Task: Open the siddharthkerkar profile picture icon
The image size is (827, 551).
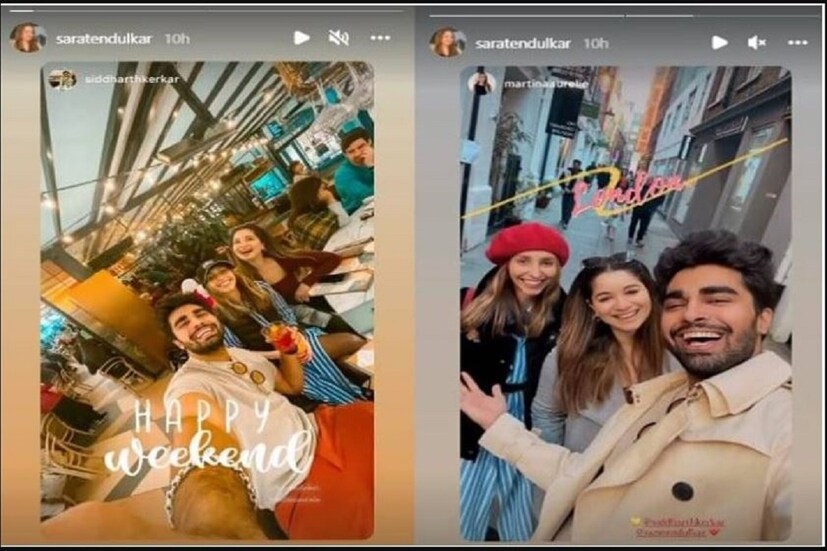Action: [62, 79]
